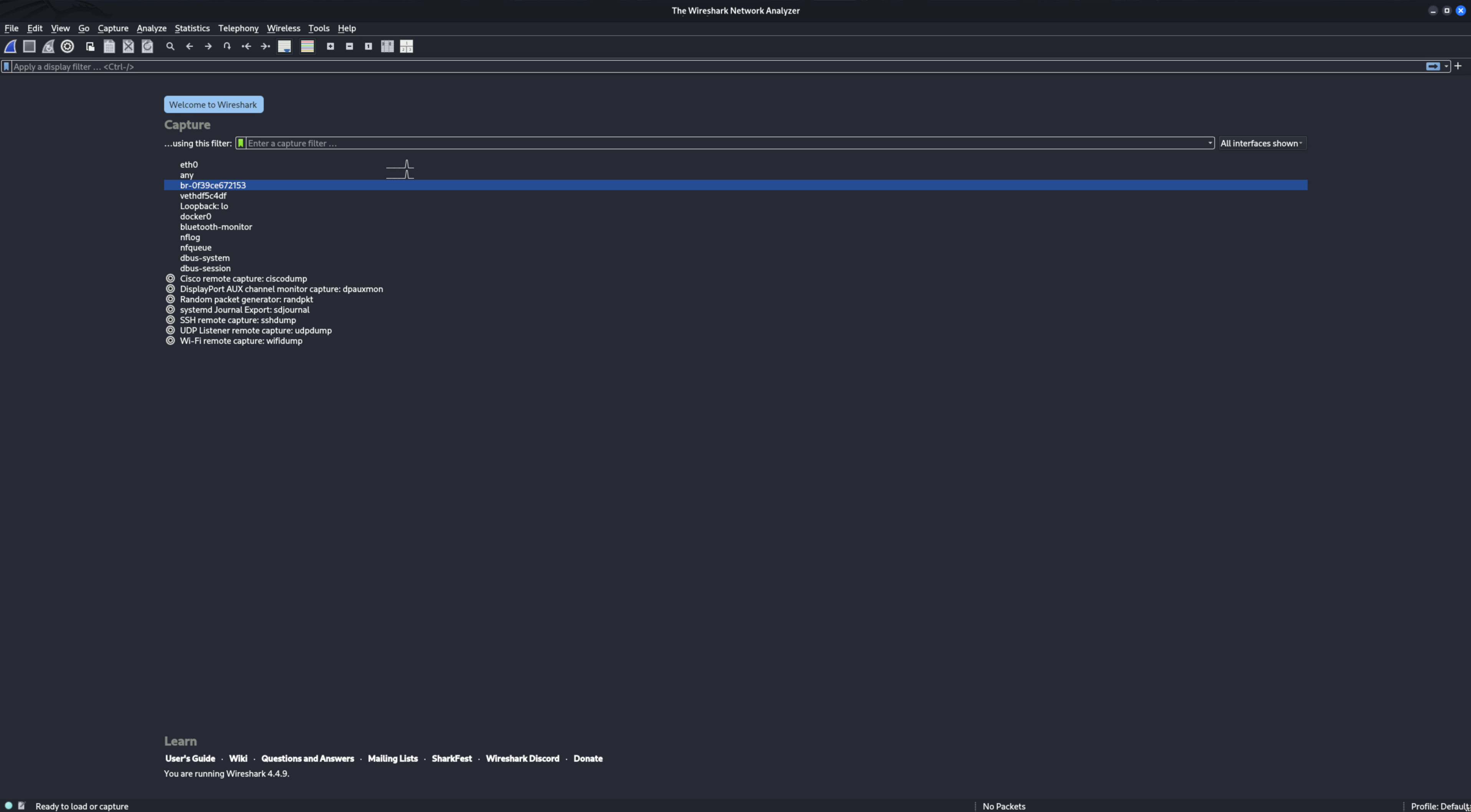Start capturing packets with the shark fin icon

(10, 46)
